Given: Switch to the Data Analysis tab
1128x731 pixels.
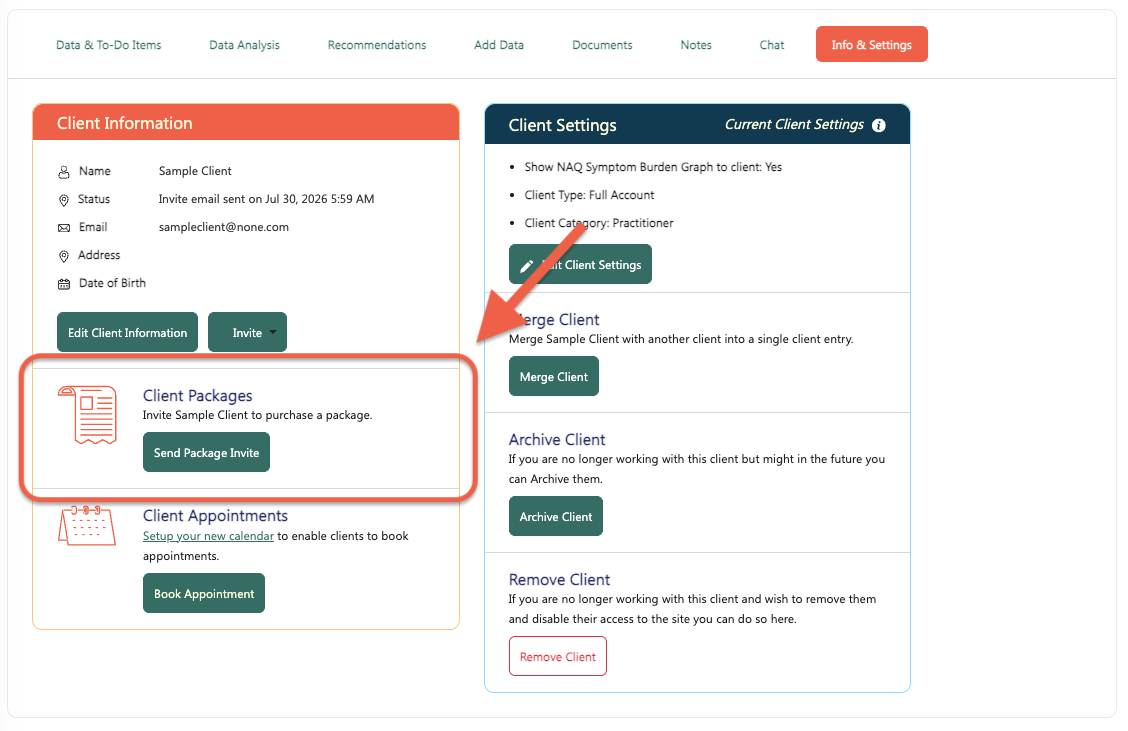Looking at the screenshot, I should coord(245,45).
